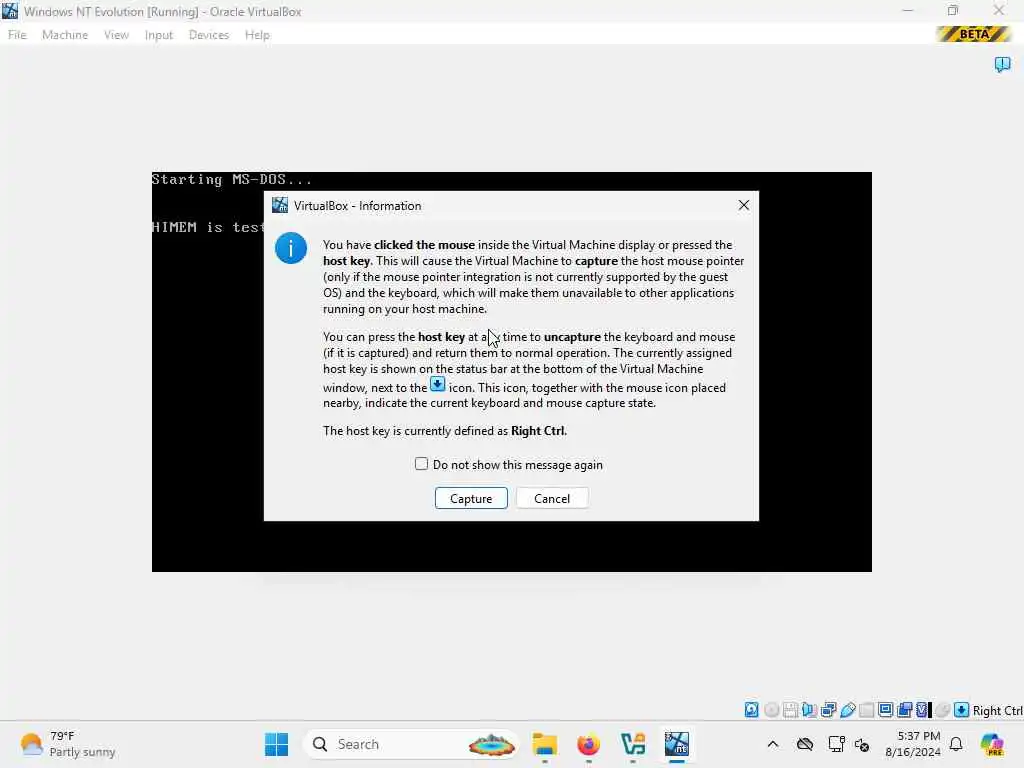Click the network tray icon
Viewport: 1024px width, 768px height.
tap(836, 744)
